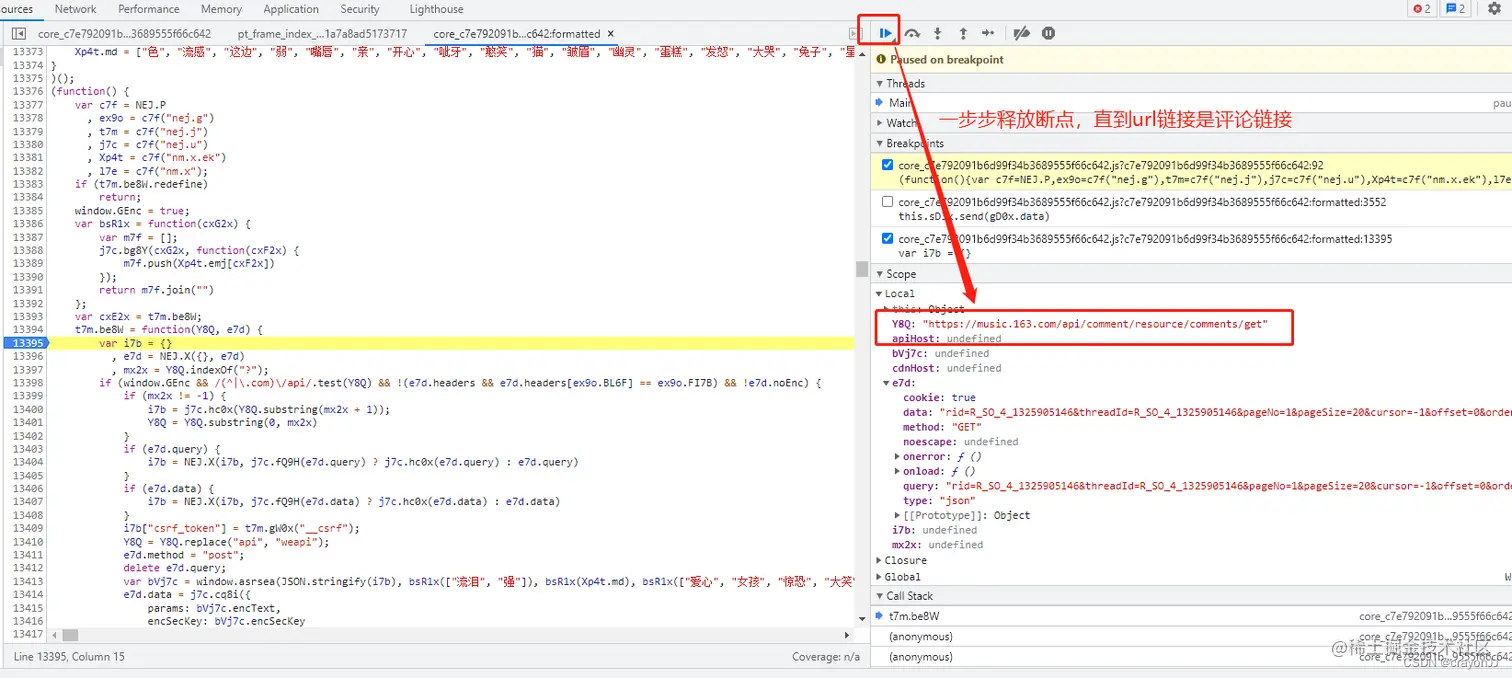The image size is (1512, 678).
Task: Step out of current function
Action: pyautogui.click(x=963, y=33)
